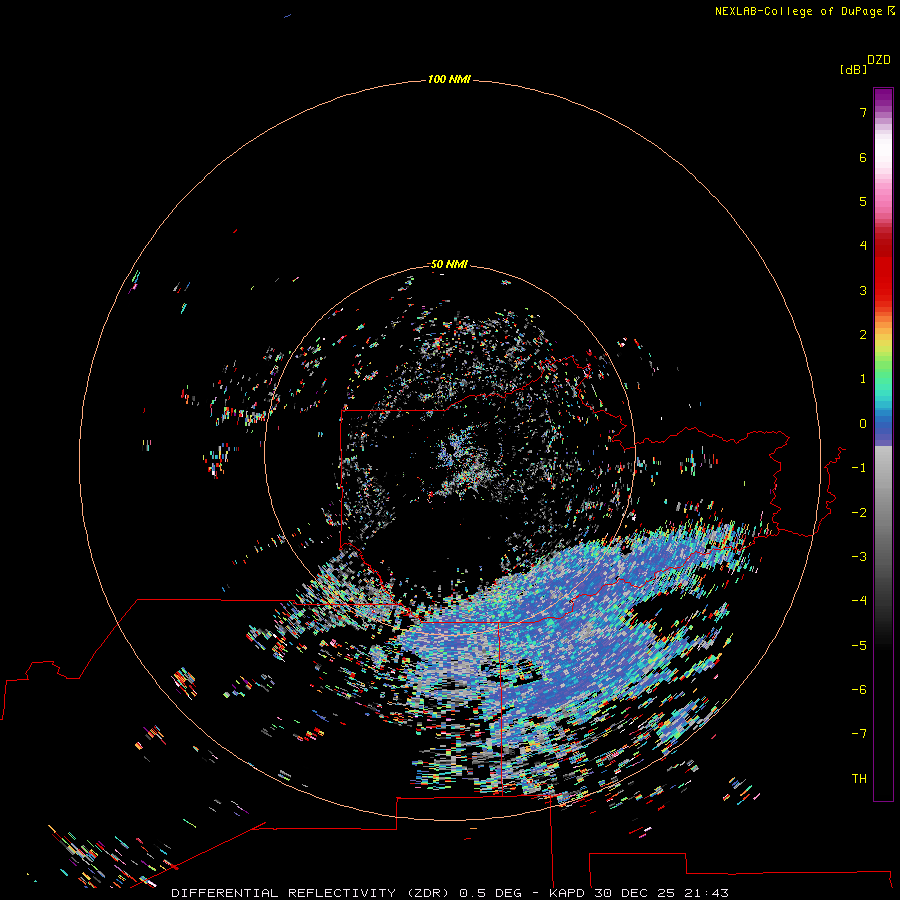Click the 21:43 timestamp

pyautogui.click(x=706, y=893)
